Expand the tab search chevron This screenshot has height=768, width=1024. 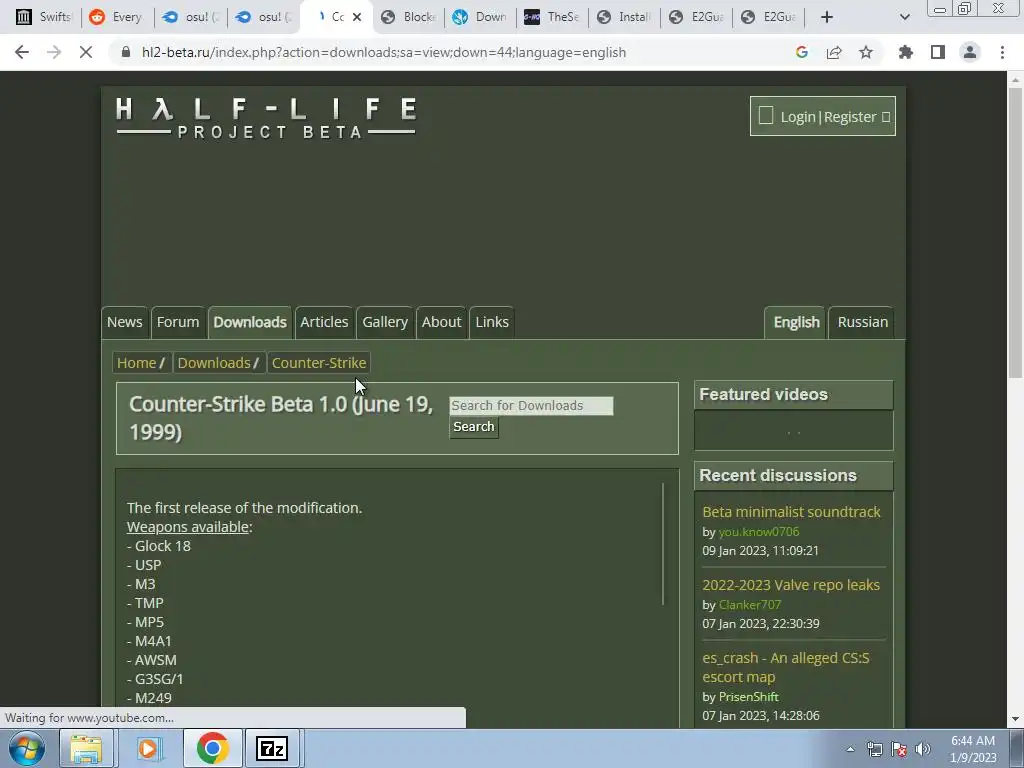click(x=904, y=17)
